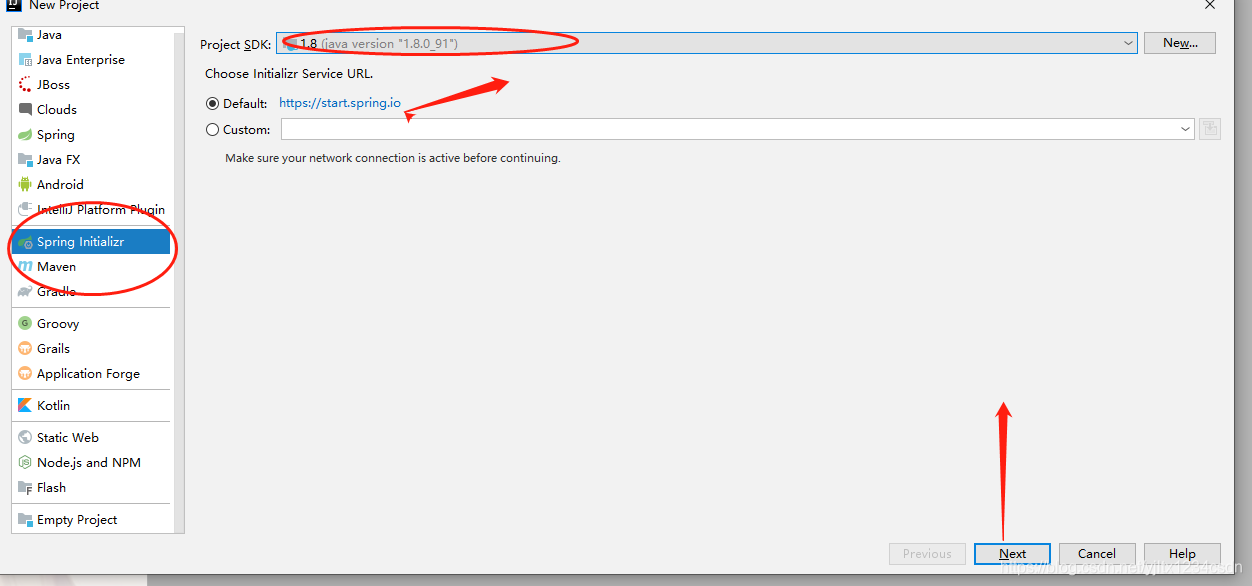Open the https://start.spring.io link
The image size is (1252, 586).
340,103
